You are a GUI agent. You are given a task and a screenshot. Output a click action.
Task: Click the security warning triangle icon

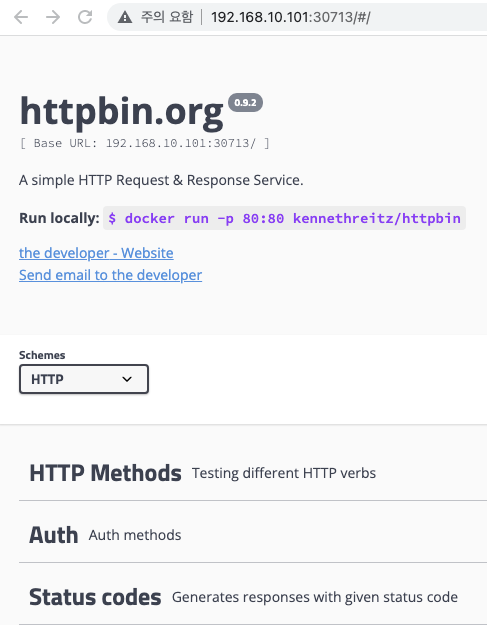(x=125, y=17)
